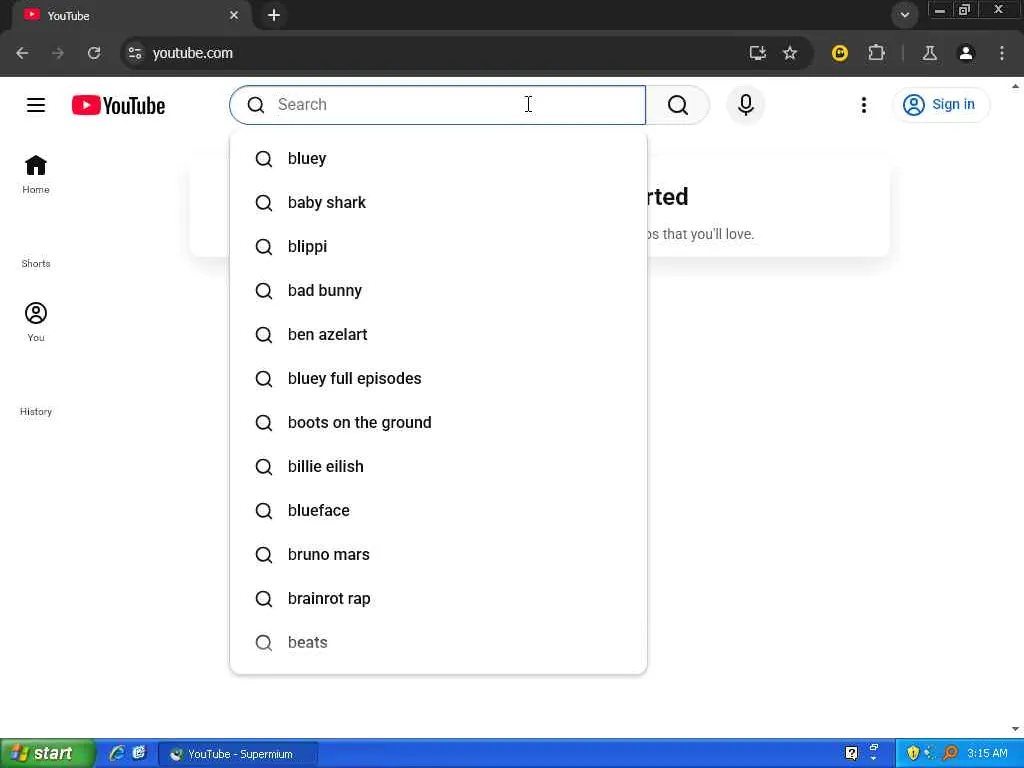Open the tab search dropdown arrow

pyautogui.click(x=904, y=14)
